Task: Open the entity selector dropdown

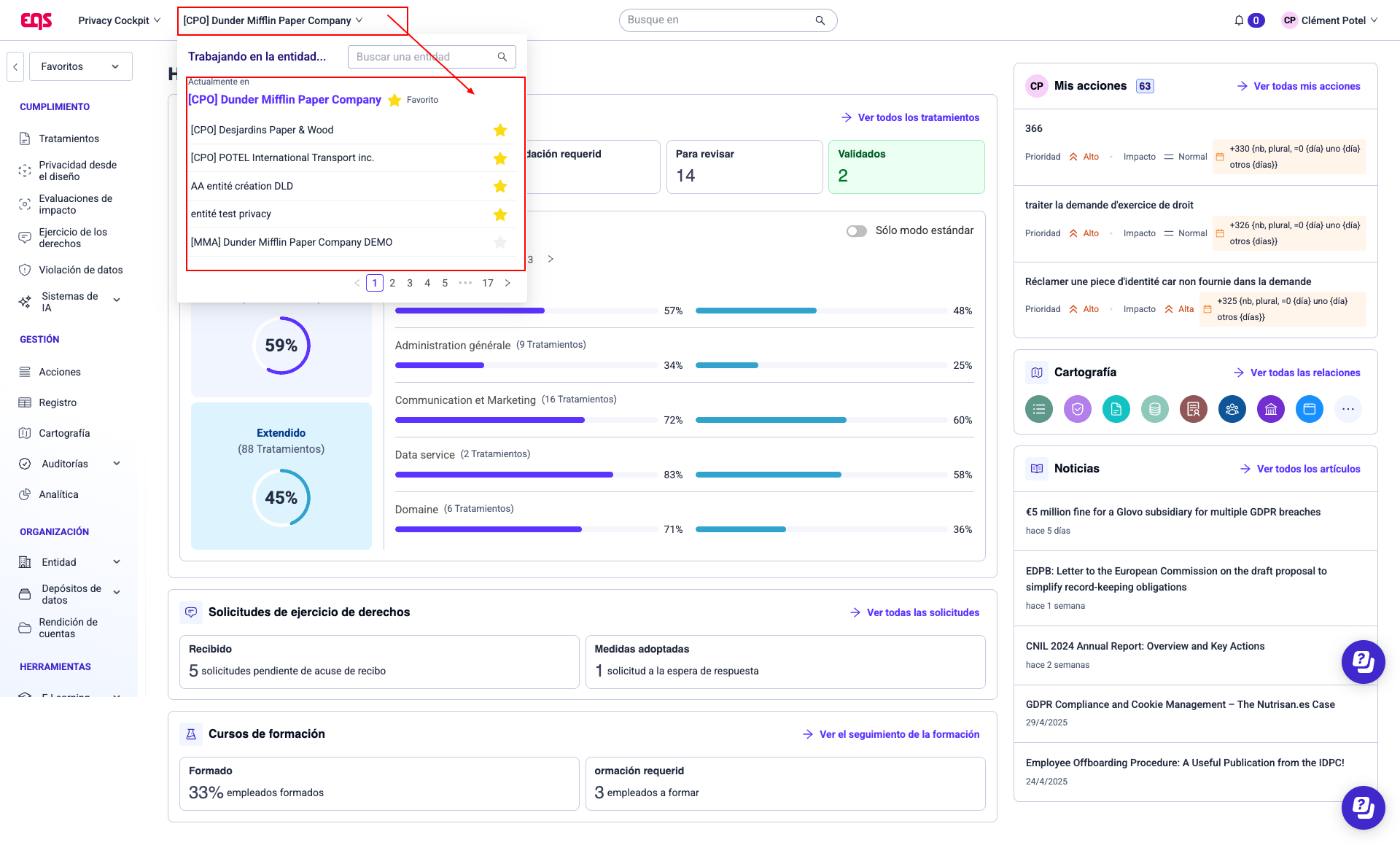Action: point(273,20)
